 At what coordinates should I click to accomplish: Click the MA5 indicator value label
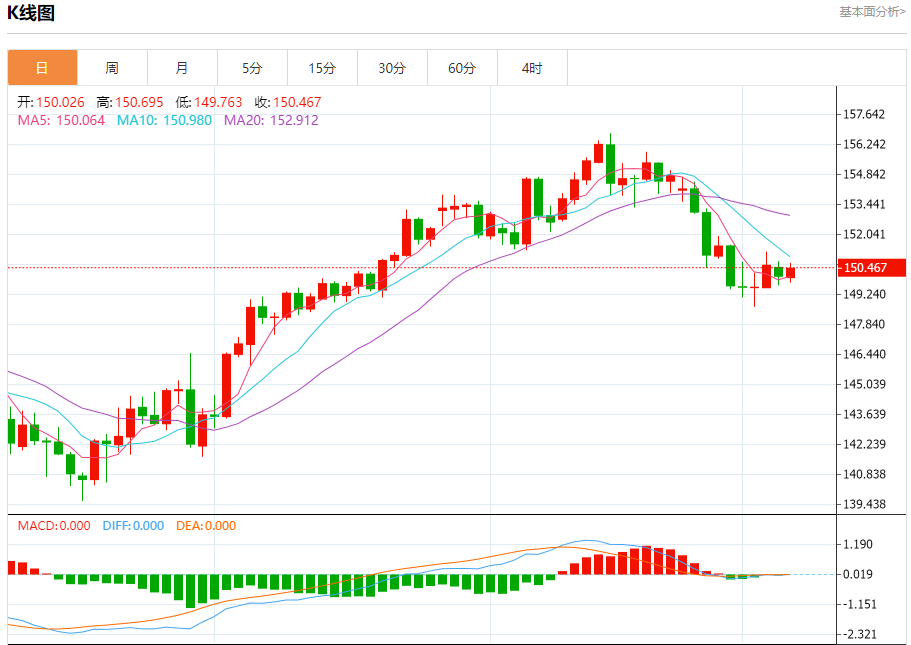pos(61,120)
